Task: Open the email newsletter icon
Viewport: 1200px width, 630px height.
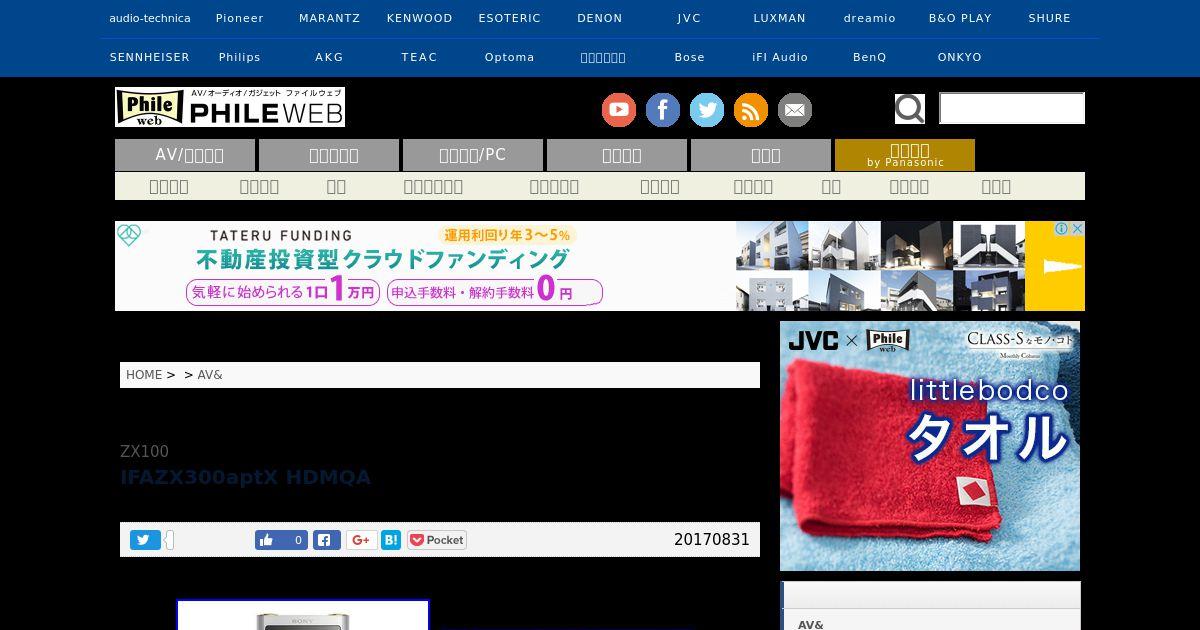Action: pos(795,110)
